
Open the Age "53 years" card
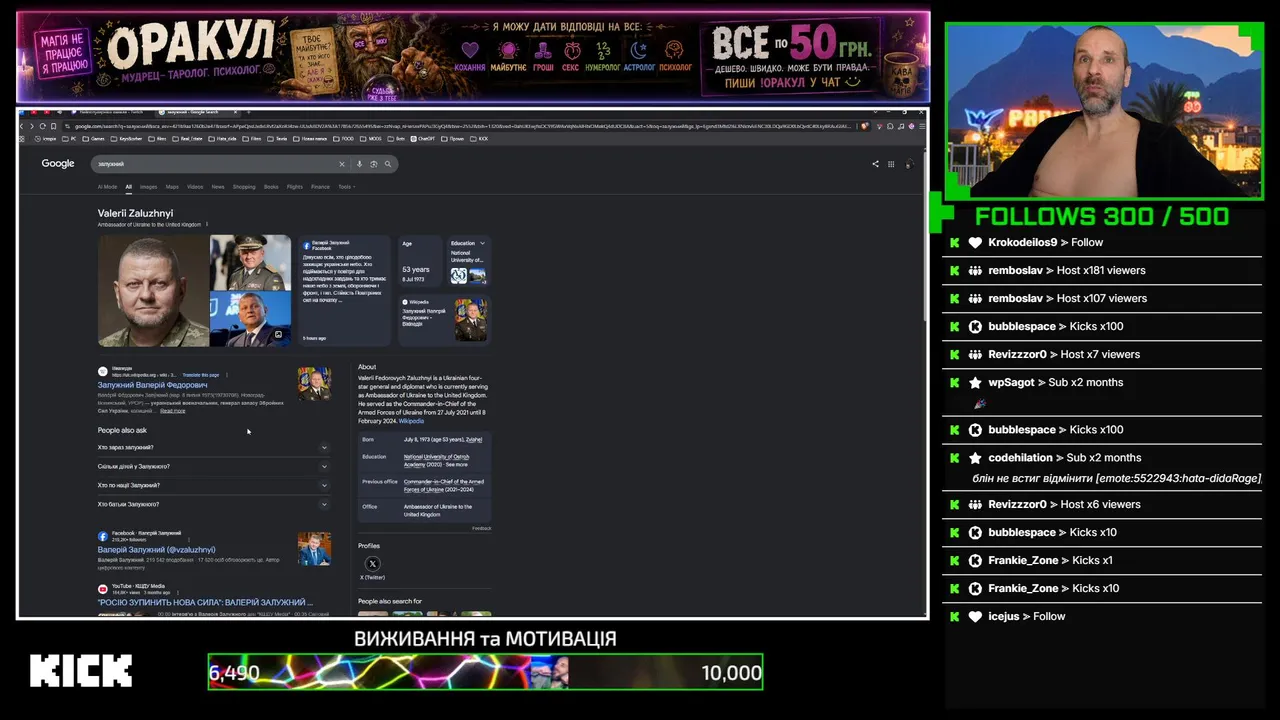click(420, 263)
